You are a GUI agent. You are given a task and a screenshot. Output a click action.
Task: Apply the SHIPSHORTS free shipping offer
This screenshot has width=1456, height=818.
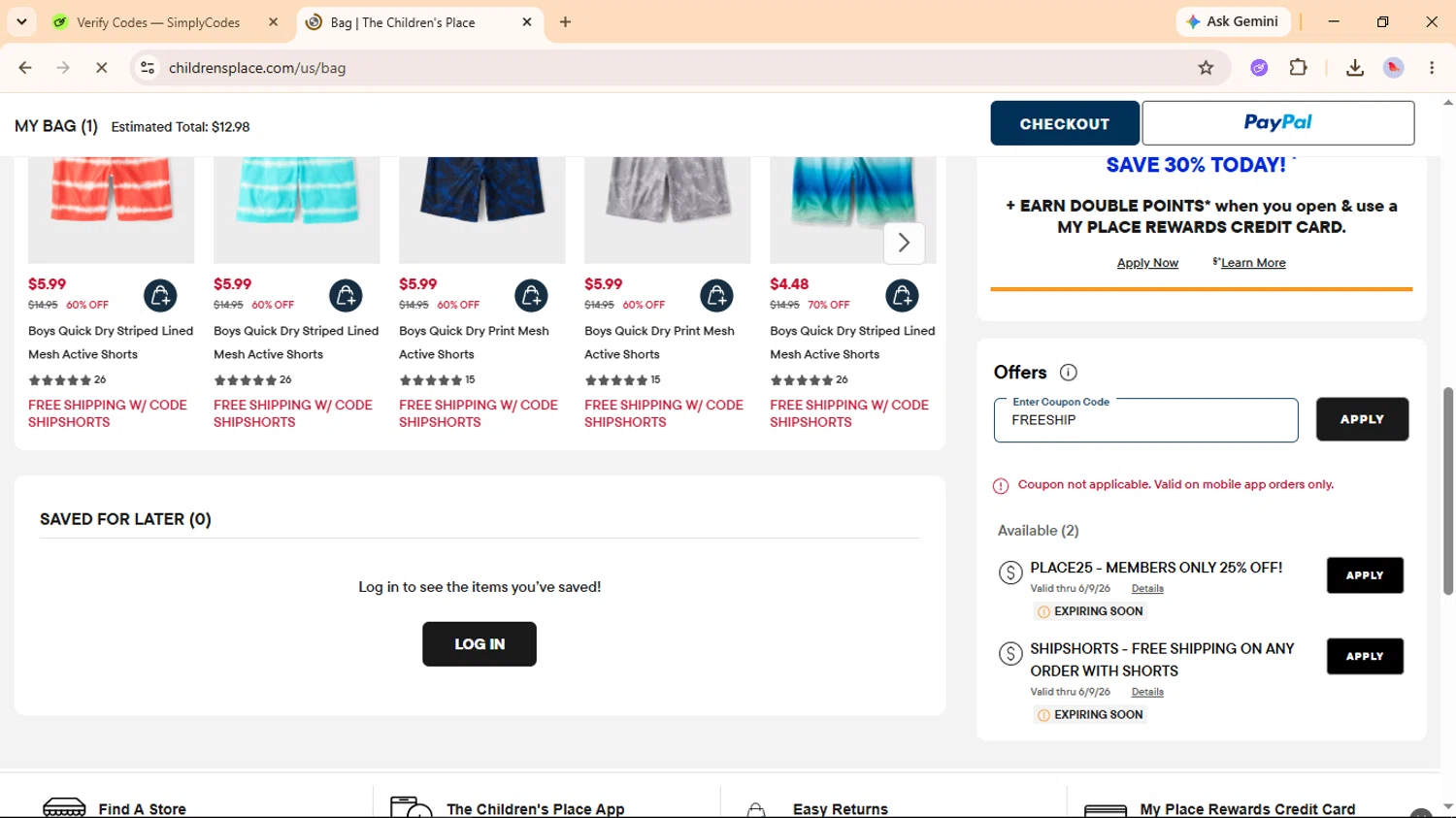coord(1365,656)
